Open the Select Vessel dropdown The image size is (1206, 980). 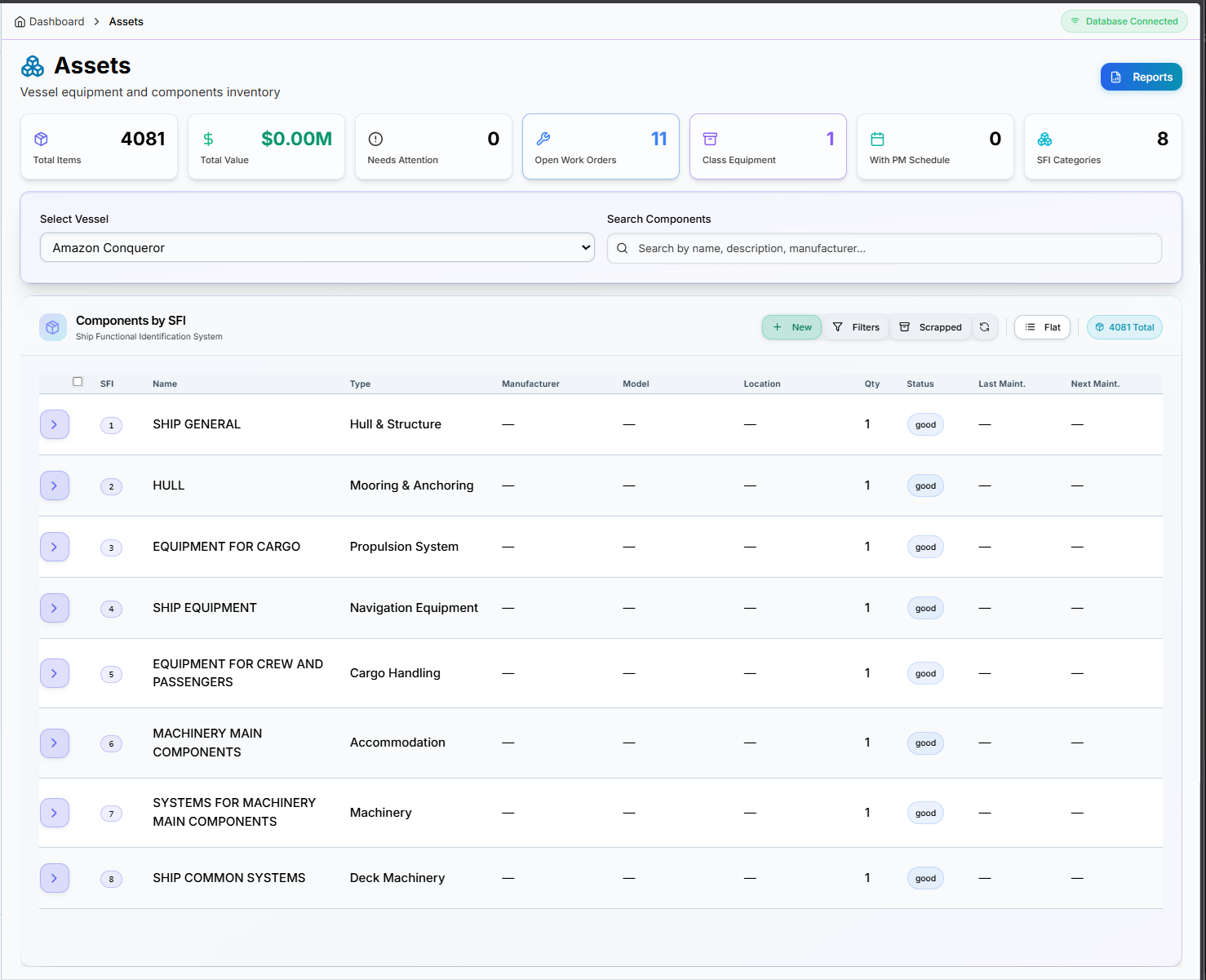[317, 248]
